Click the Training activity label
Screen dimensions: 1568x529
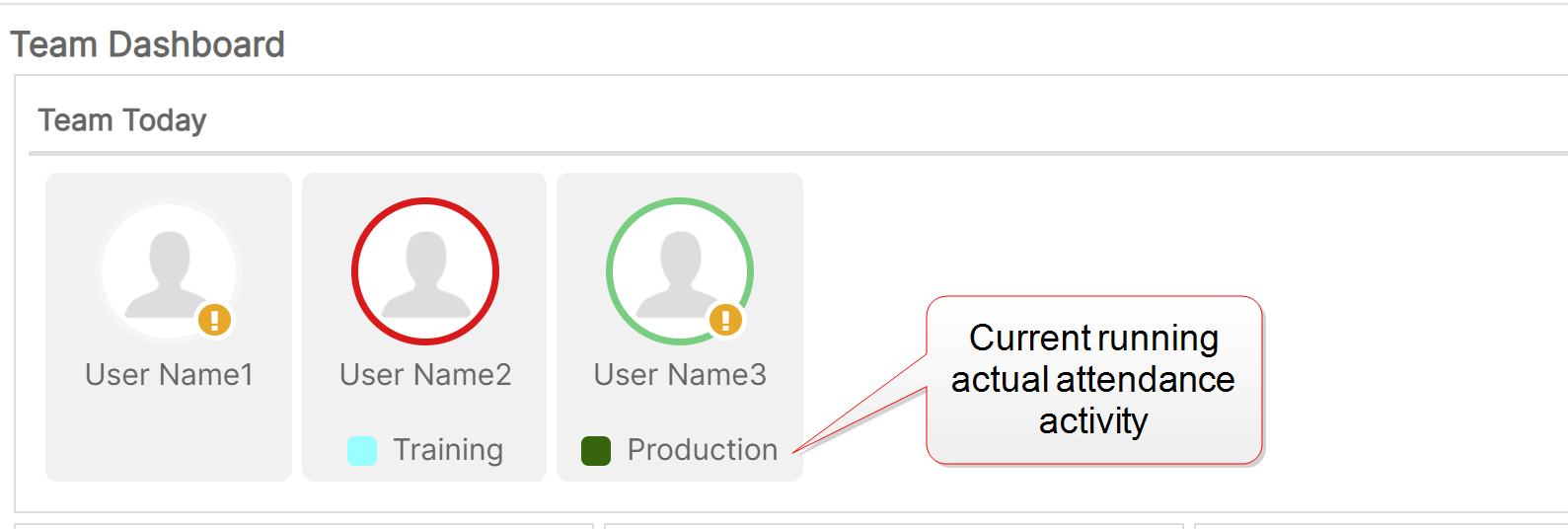(x=448, y=450)
